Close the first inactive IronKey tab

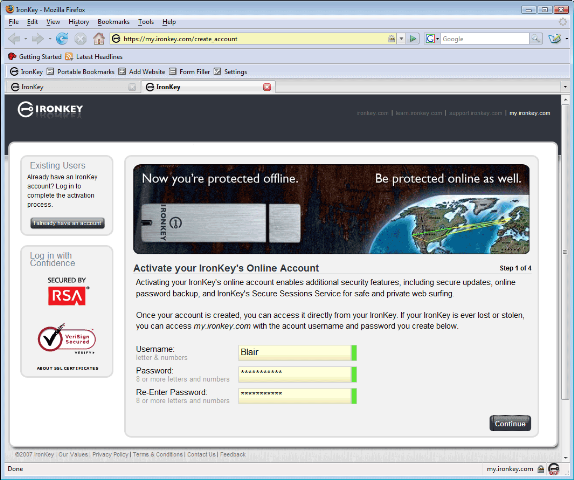click(132, 87)
